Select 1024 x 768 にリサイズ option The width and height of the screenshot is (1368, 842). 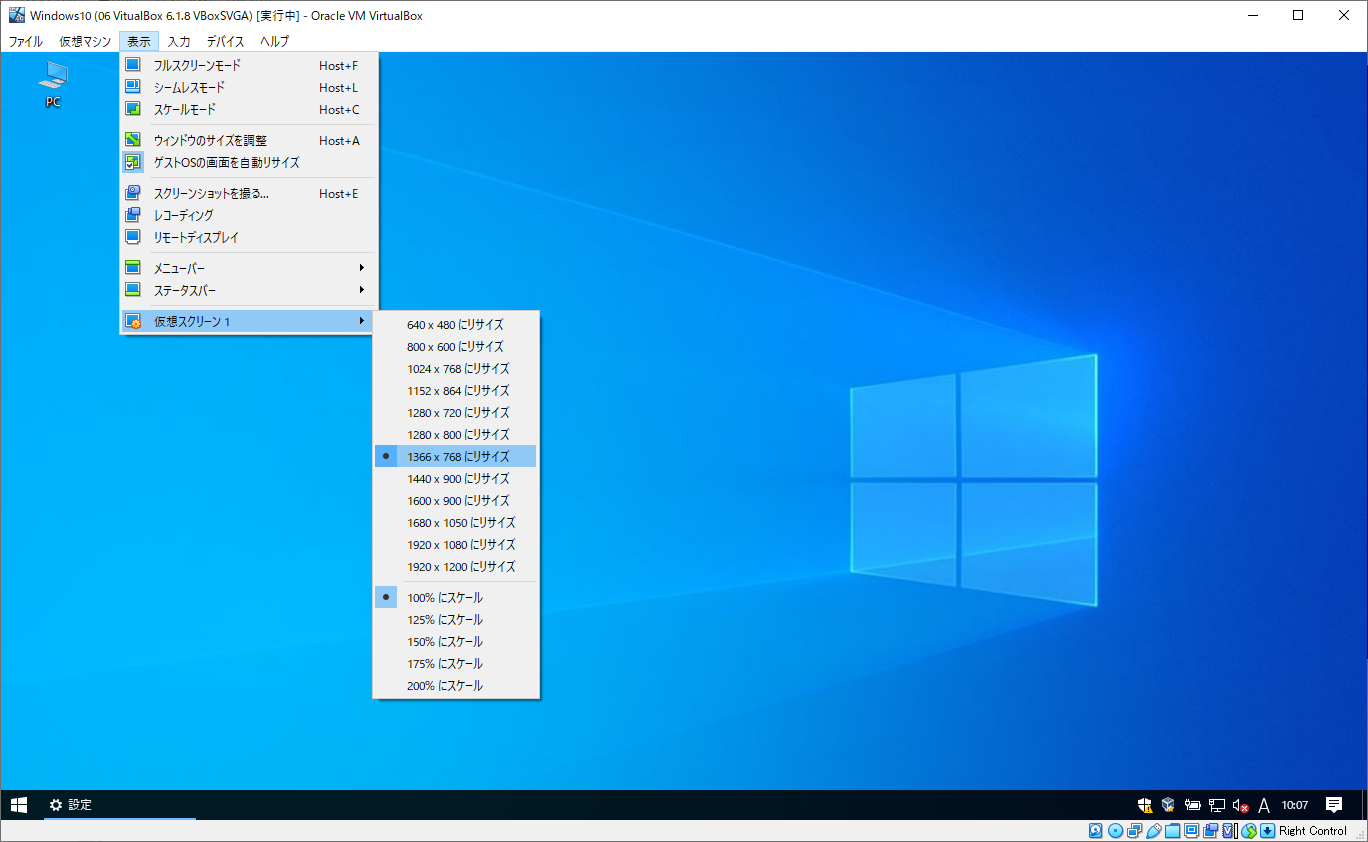click(x=457, y=369)
